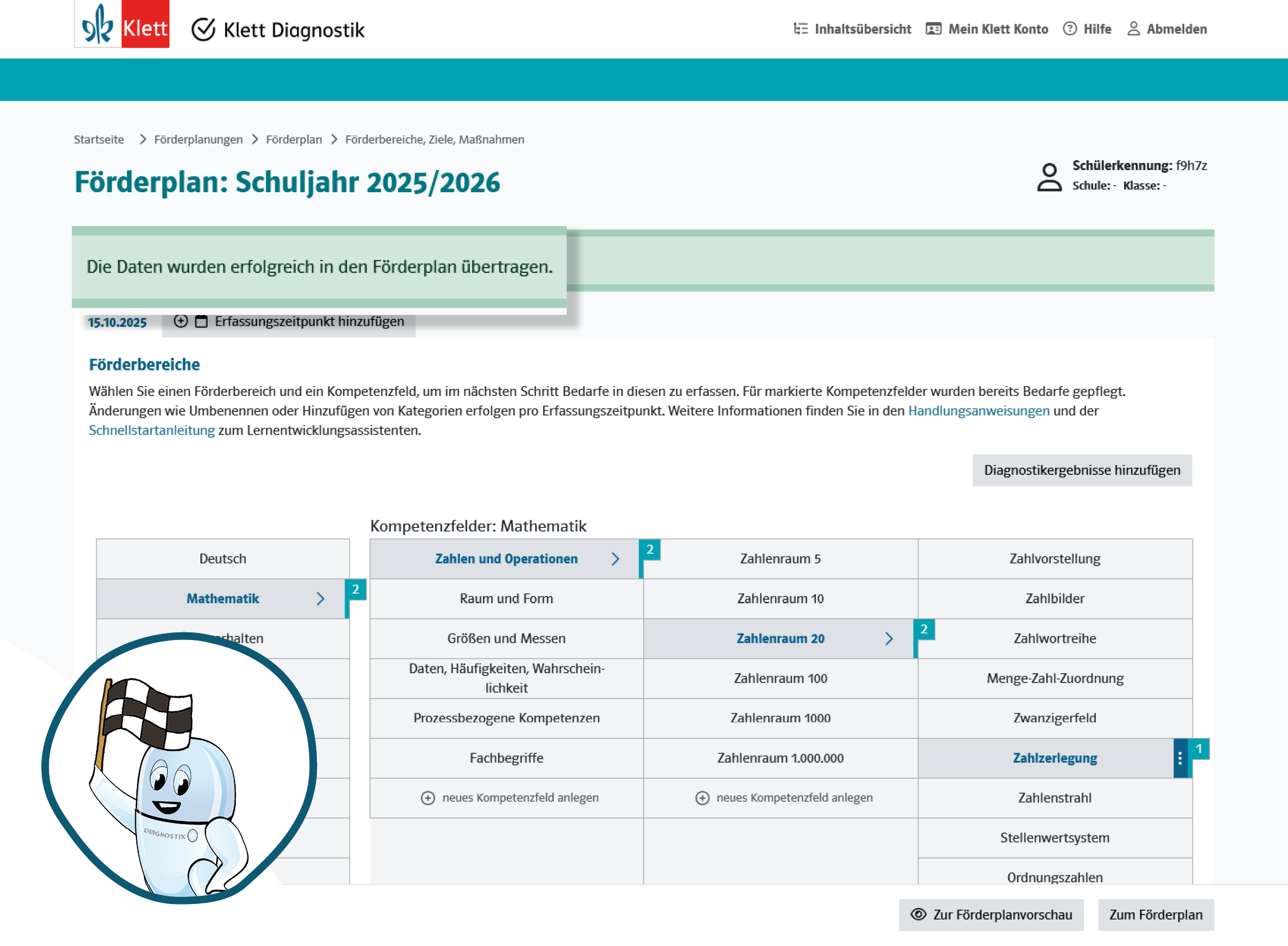Open the Hilfe menu item
1288x946 pixels.
(1087, 29)
